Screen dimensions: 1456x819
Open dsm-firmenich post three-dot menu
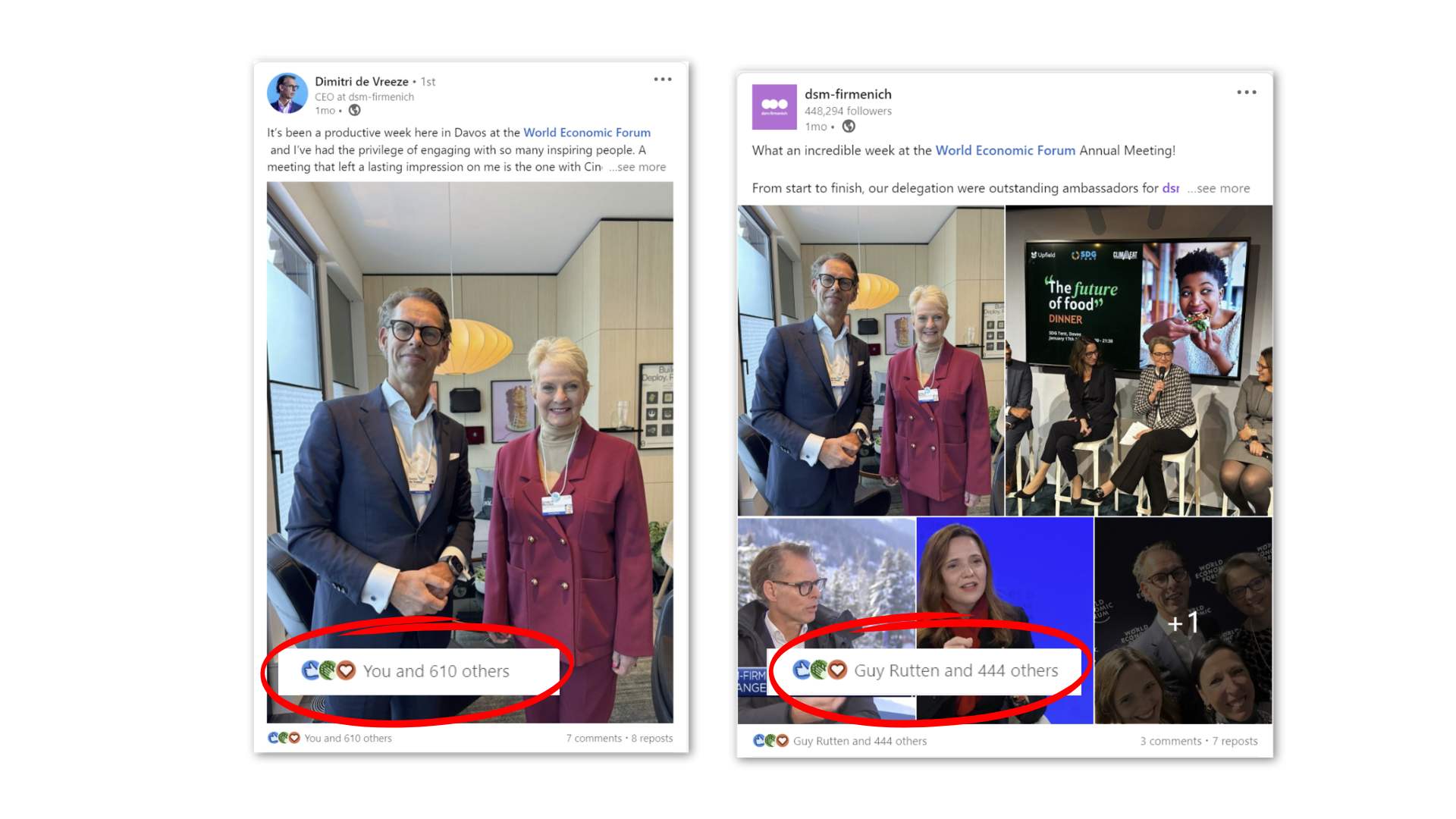(1246, 93)
